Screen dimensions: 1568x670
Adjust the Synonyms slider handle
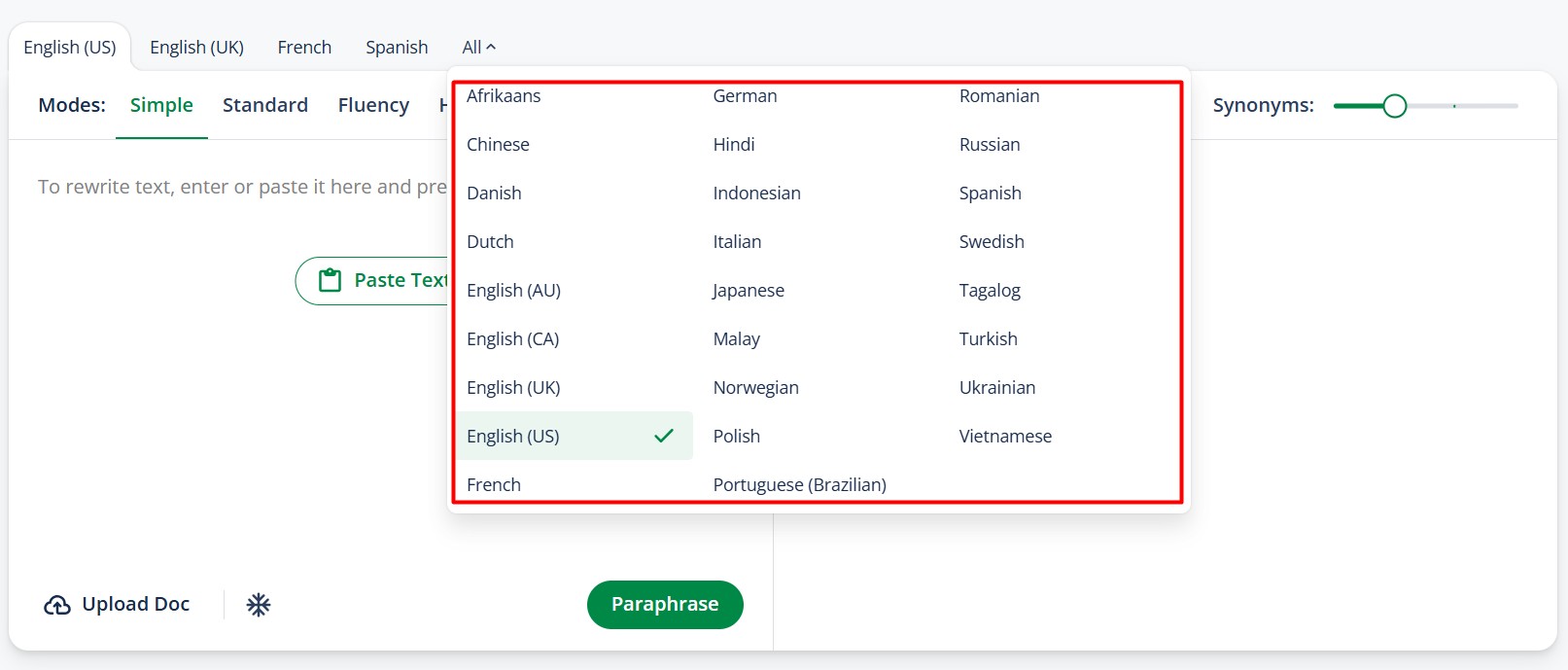pos(1395,105)
